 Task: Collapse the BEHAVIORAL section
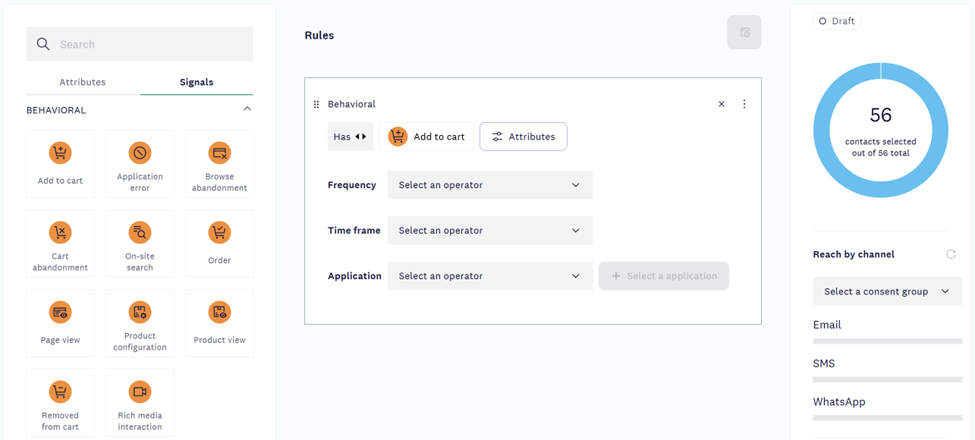(x=247, y=109)
